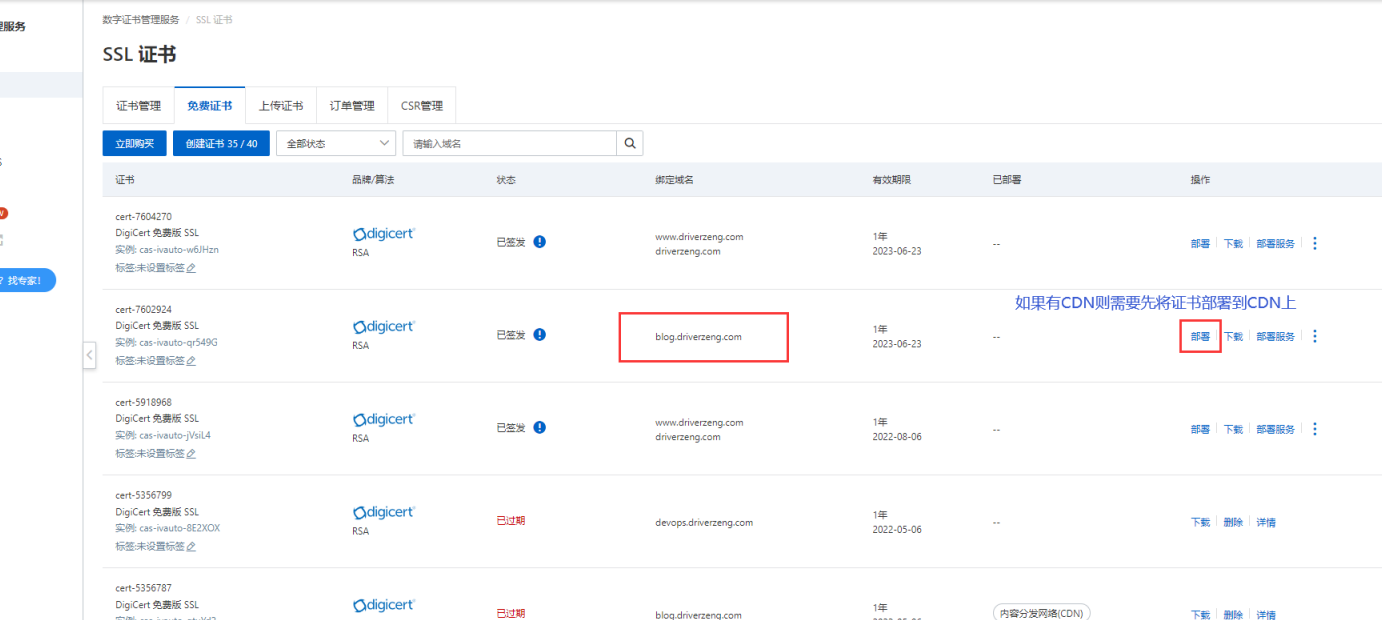1382x620 pixels.
Task: Click the 操作 column header
Action: (x=1200, y=180)
